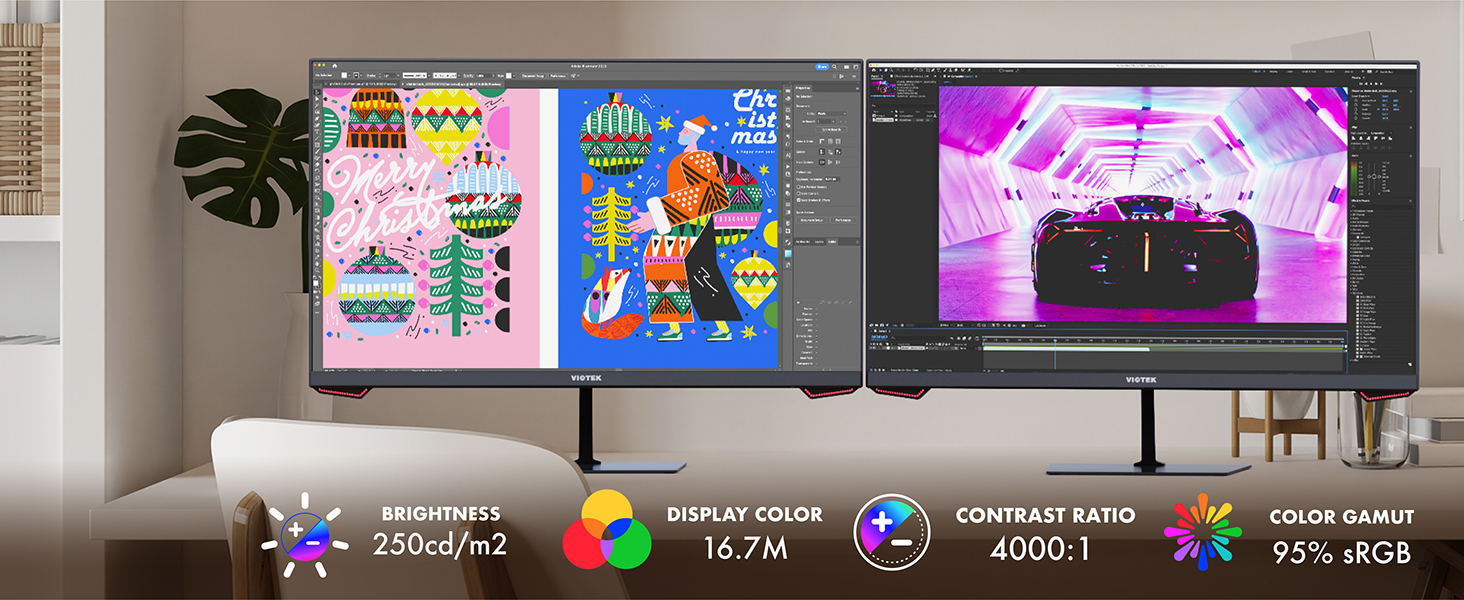Click the Edit Artboards button
Image resolution: width=1464 pixels, height=600 pixels.
click(x=831, y=129)
